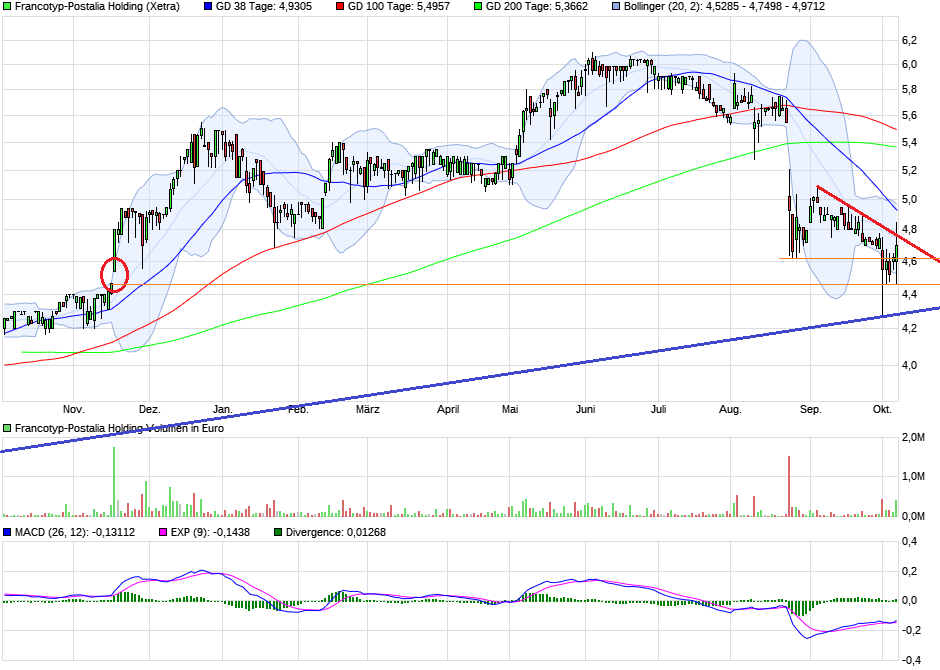Image resolution: width=940 pixels, height=670 pixels.
Task: Click the 6,0 price axis value
Action: 909,65
